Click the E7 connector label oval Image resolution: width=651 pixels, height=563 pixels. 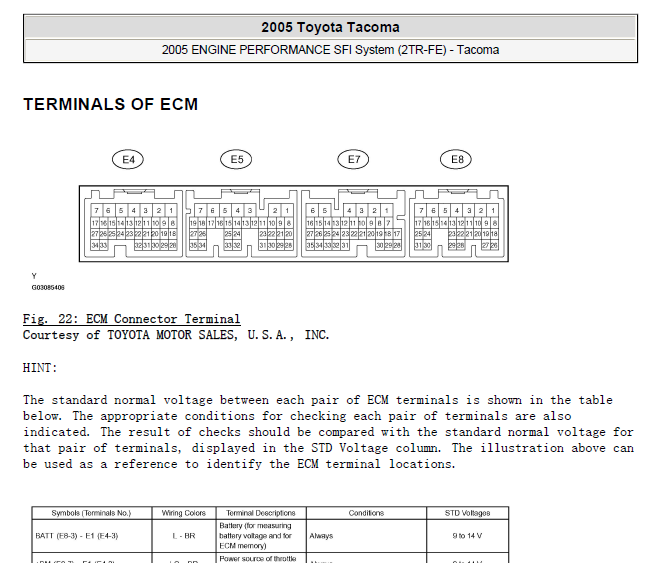[x=353, y=159]
